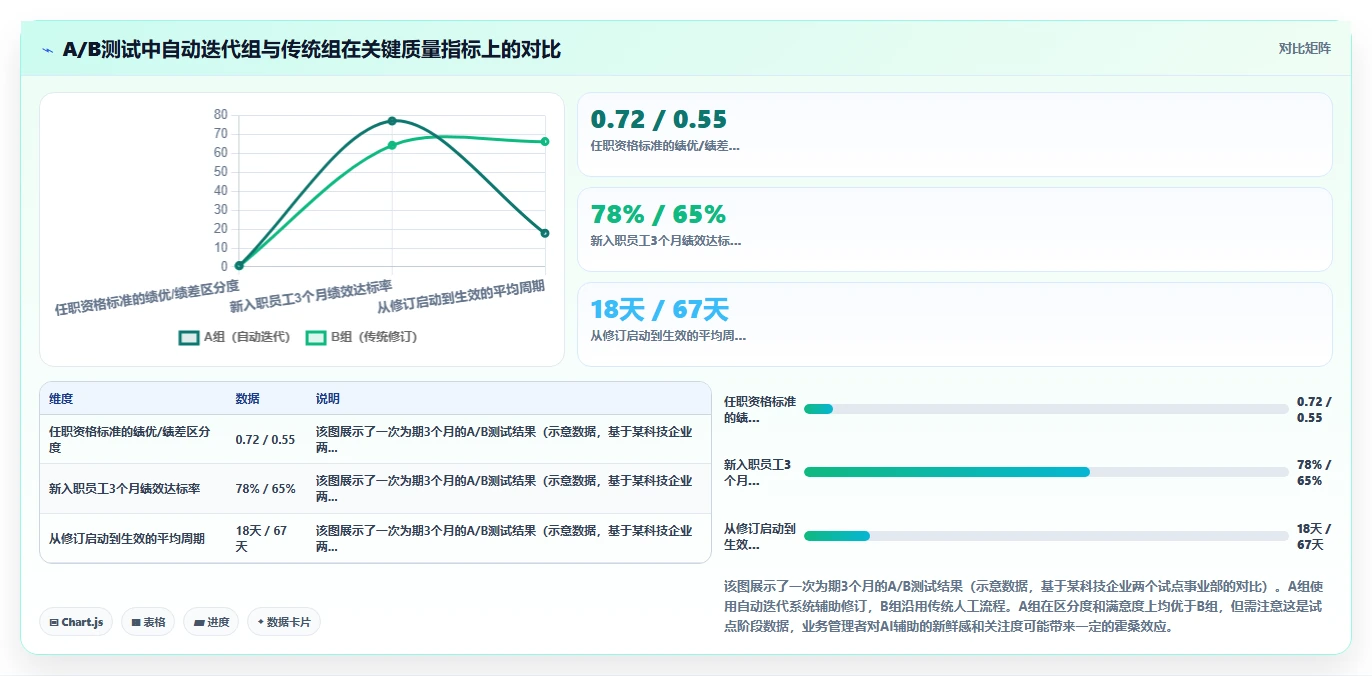Click the 维度 column header
This screenshot has height=676, width=1372.
[x=61, y=398]
